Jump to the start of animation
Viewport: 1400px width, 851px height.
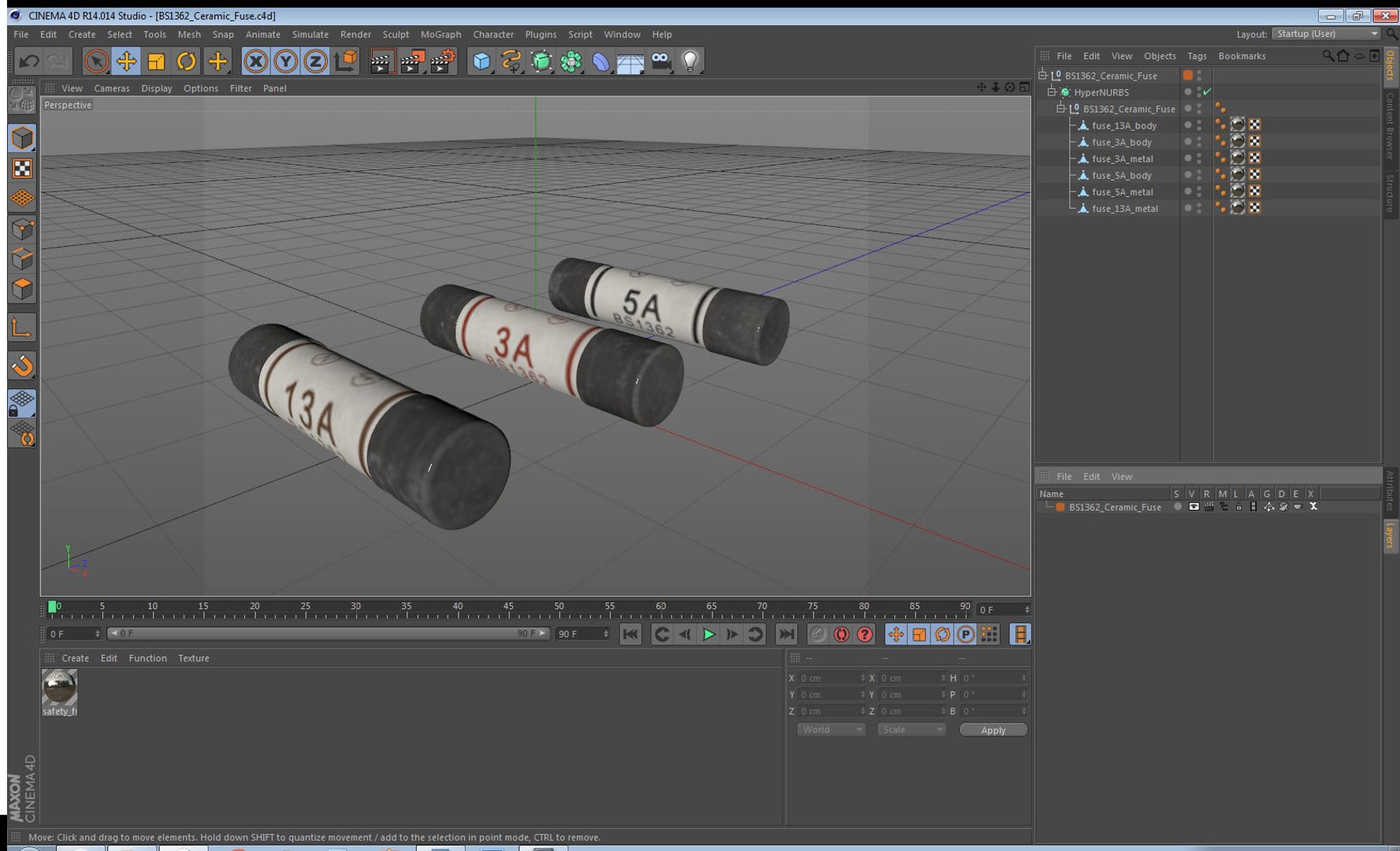(x=630, y=634)
